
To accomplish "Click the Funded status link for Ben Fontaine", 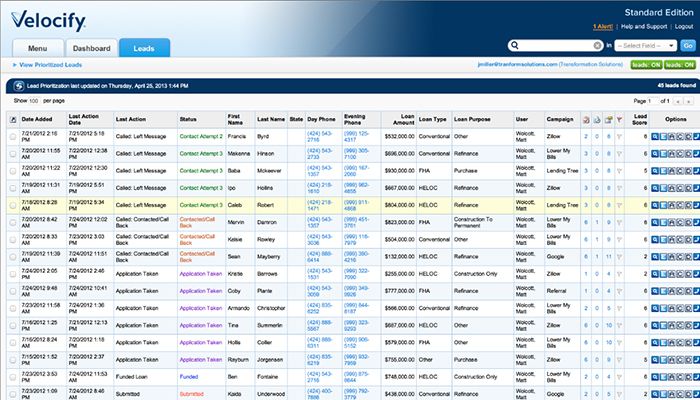I will (x=188, y=377).
